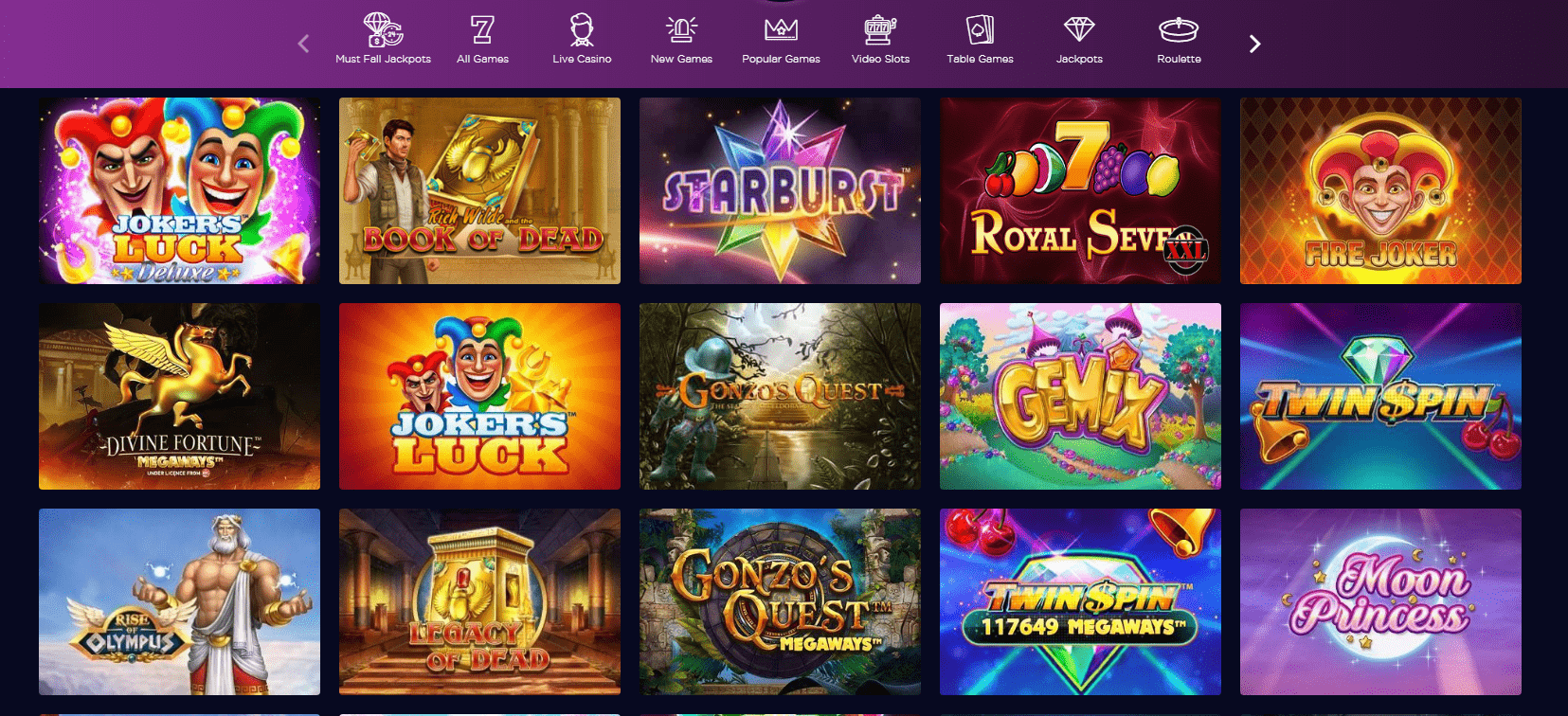The width and height of the screenshot is (1568, 716).
Task: Open the Must Fall Jackpots category
Action: (x=383, y=40)
